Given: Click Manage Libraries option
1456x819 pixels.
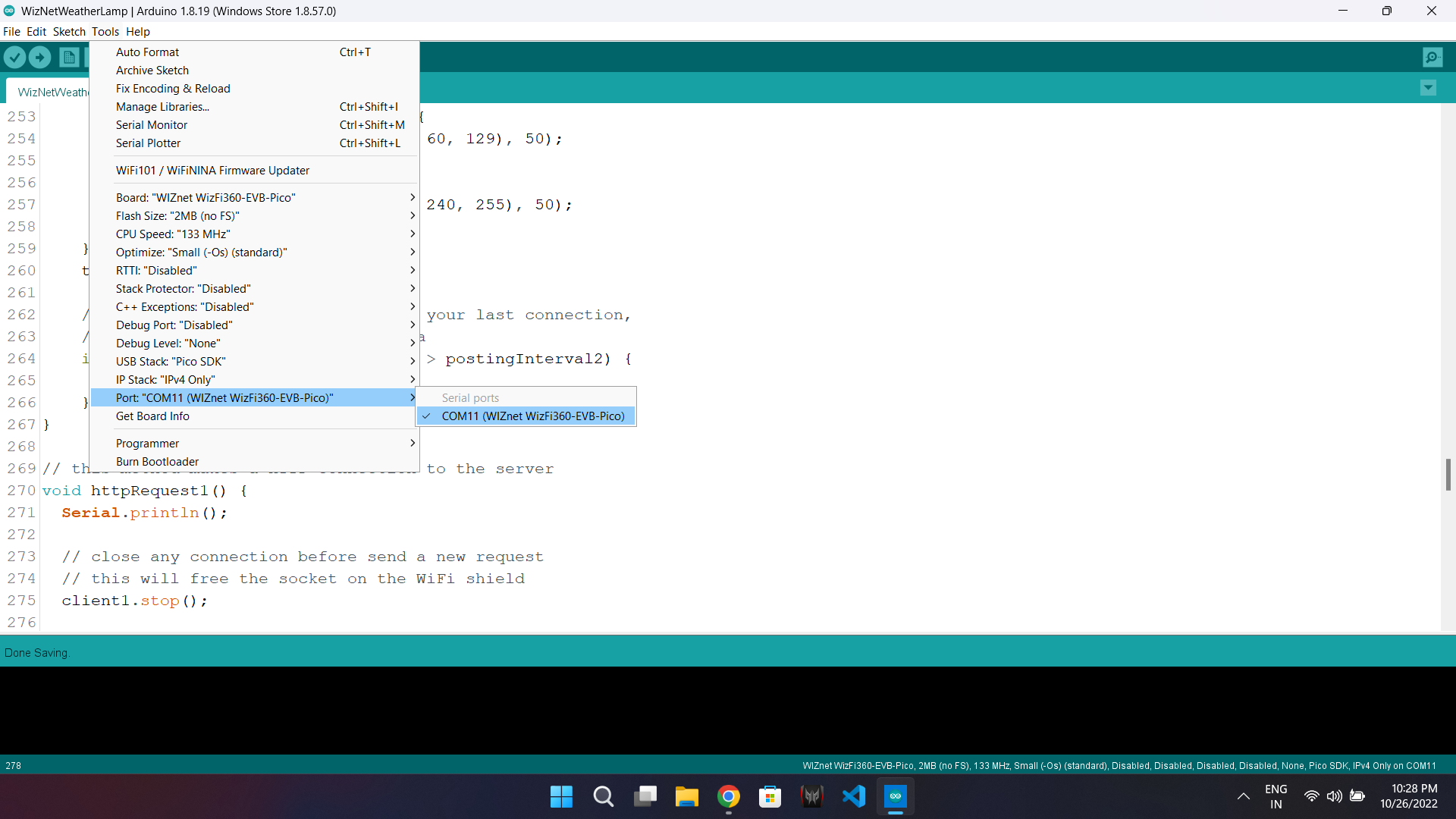Looking at the screenshot, I should click(163, 106).
